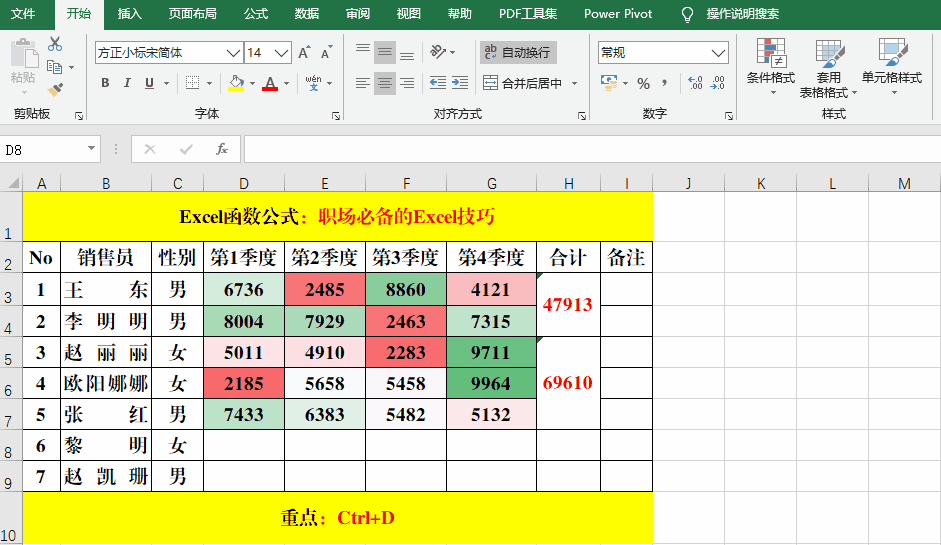This screenshot has width=941, height=545.
Task: Click the phonetic guide wén icon
Action: click(313, 83)
